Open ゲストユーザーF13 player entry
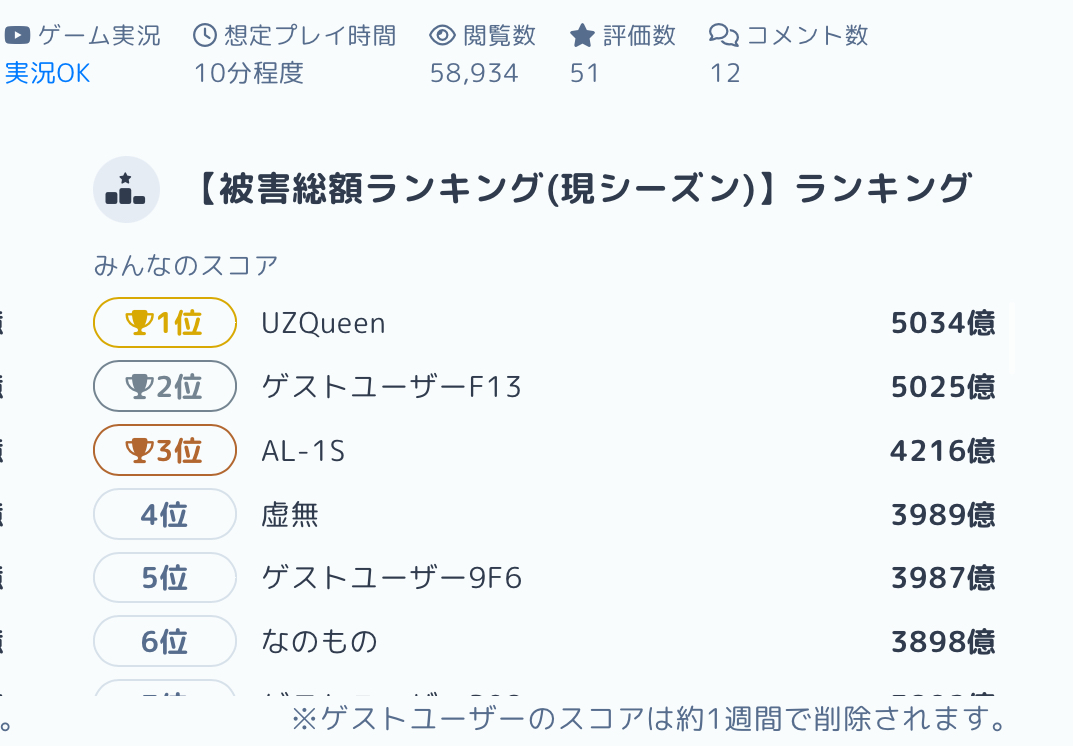Screen dimensions: 1073x746 (391, 387)
